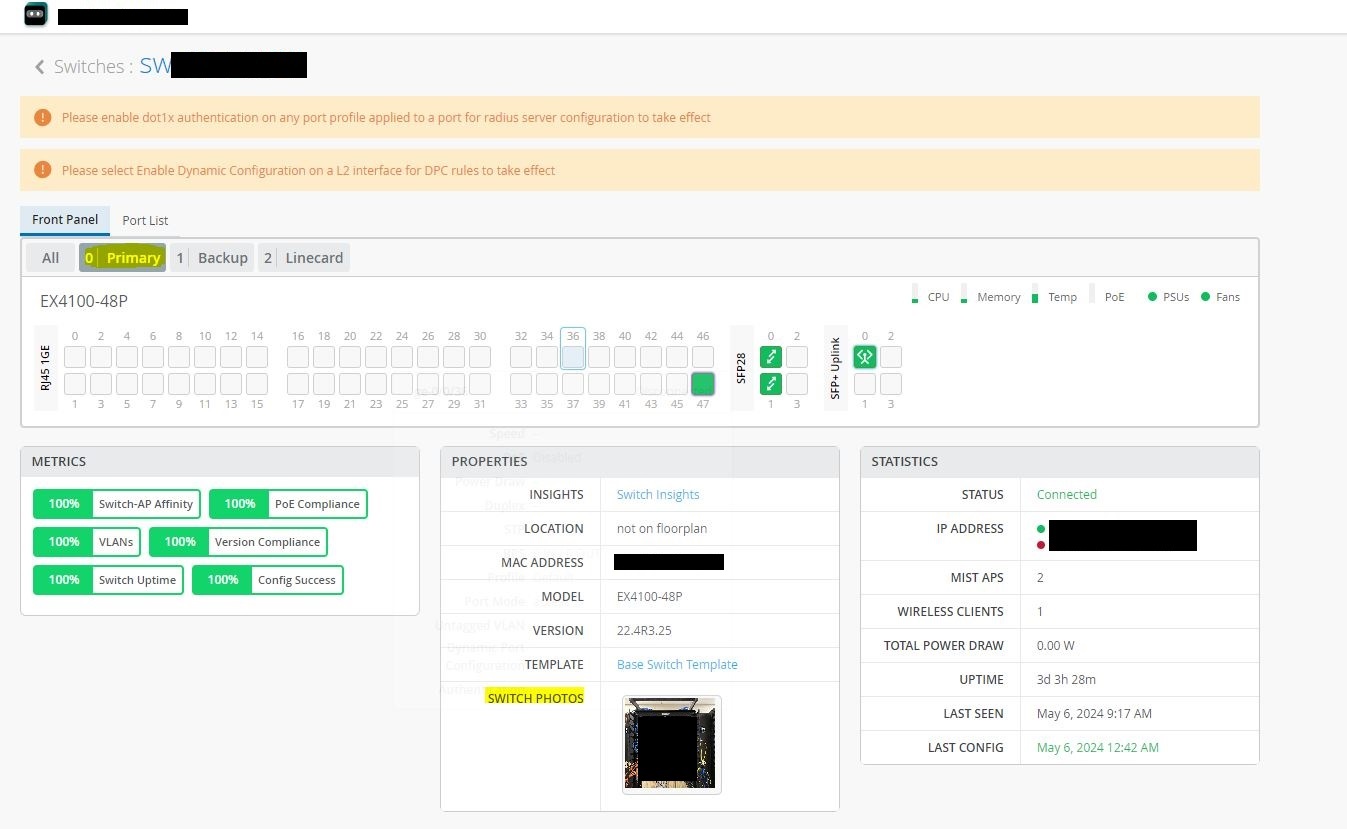
Task: Toggle the Linecard member filter
Action: (303, 257)
